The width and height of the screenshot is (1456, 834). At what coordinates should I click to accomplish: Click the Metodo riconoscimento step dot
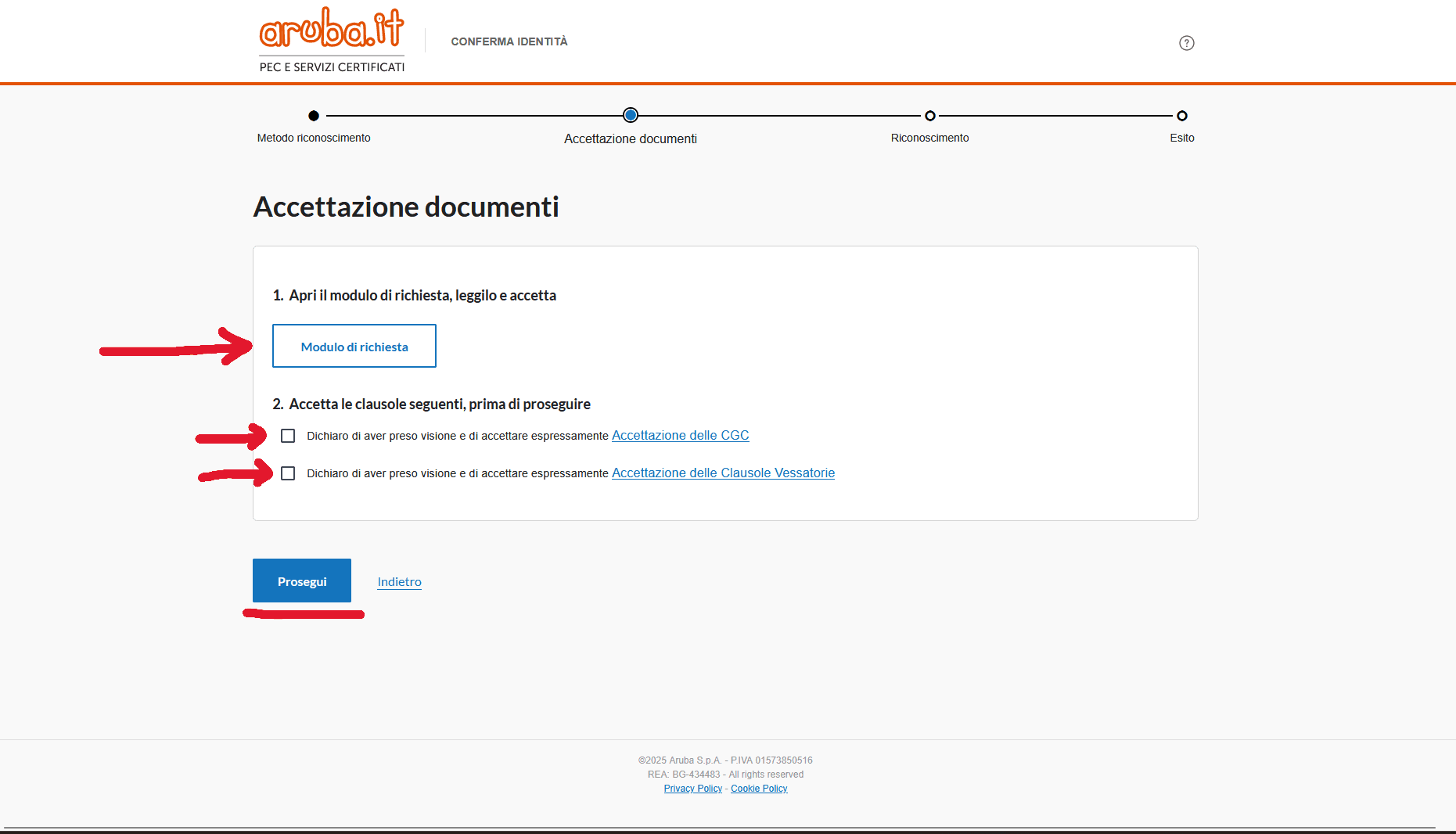coord(314,116)
